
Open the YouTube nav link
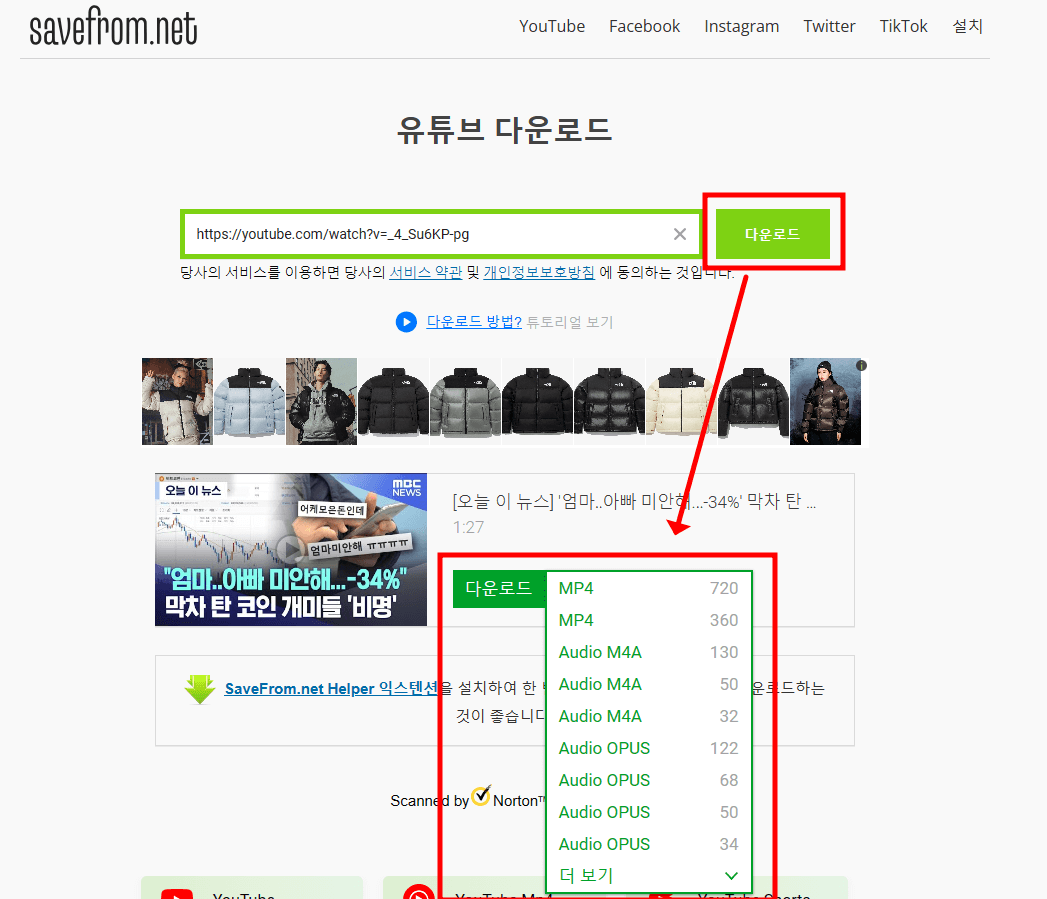[552, 26]
